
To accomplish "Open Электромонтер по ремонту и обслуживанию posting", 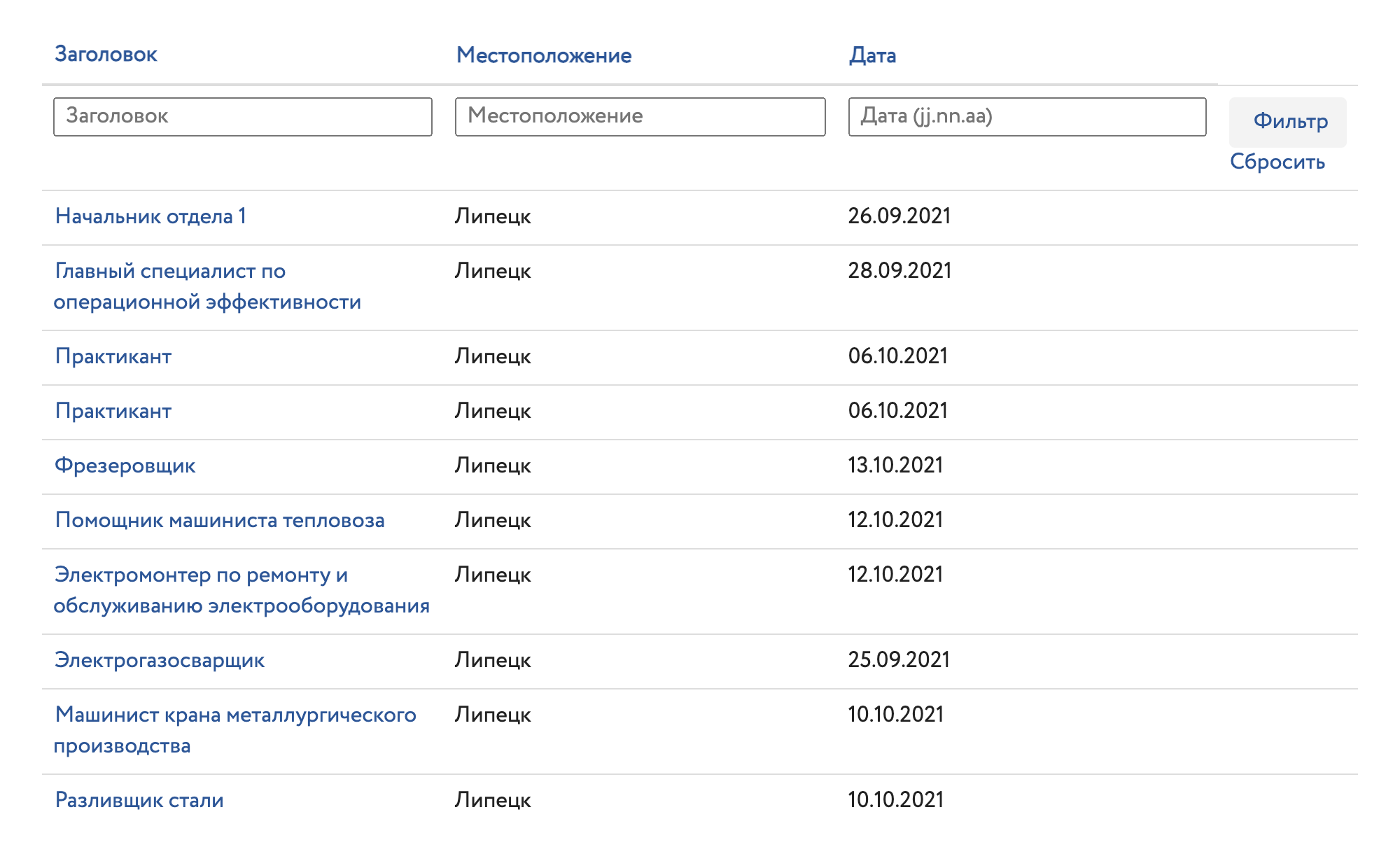I will 241,590.
